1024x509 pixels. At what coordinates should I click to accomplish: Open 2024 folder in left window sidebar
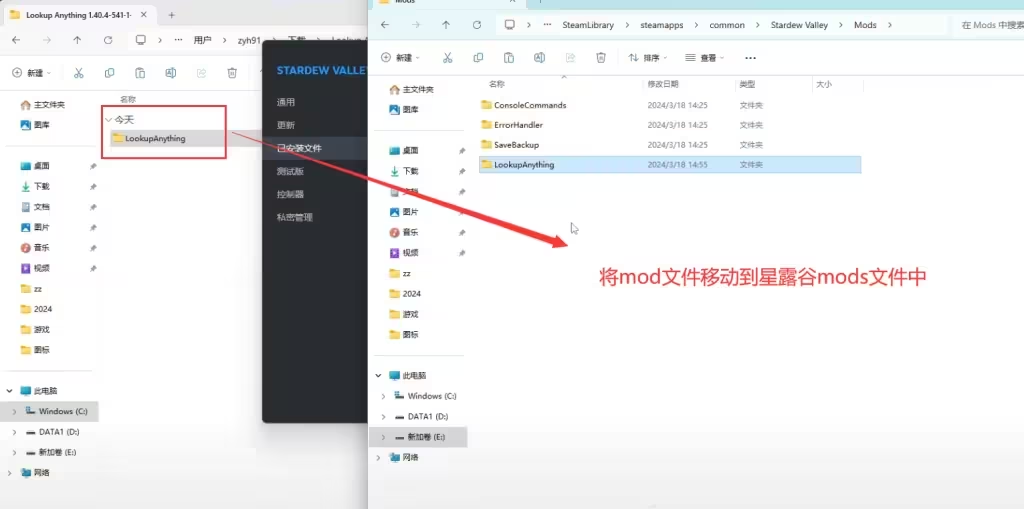[x=37, y=309]
